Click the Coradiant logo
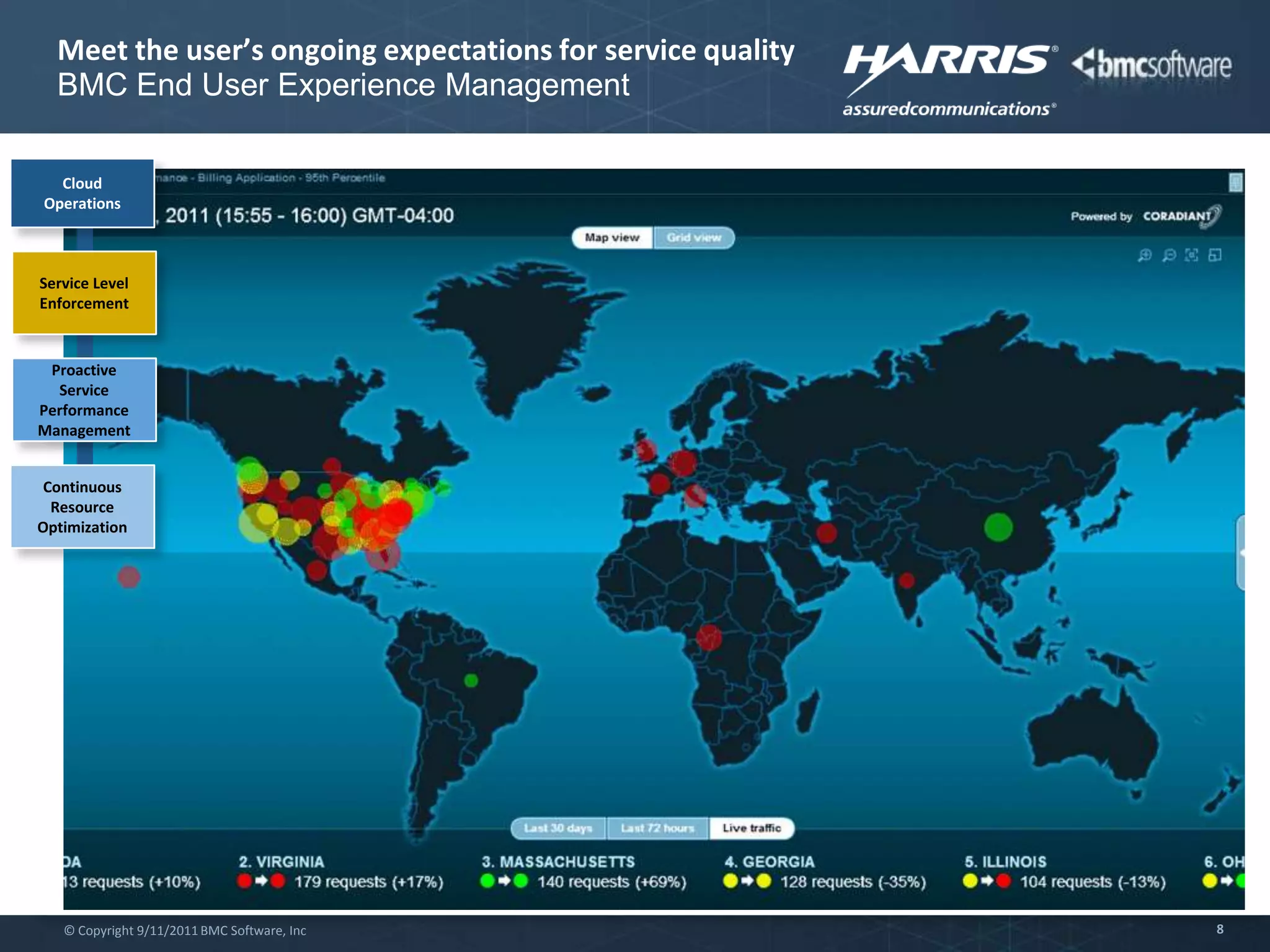The width and height of the screenshot is (1270, 952). click(x=1181, y=216)
